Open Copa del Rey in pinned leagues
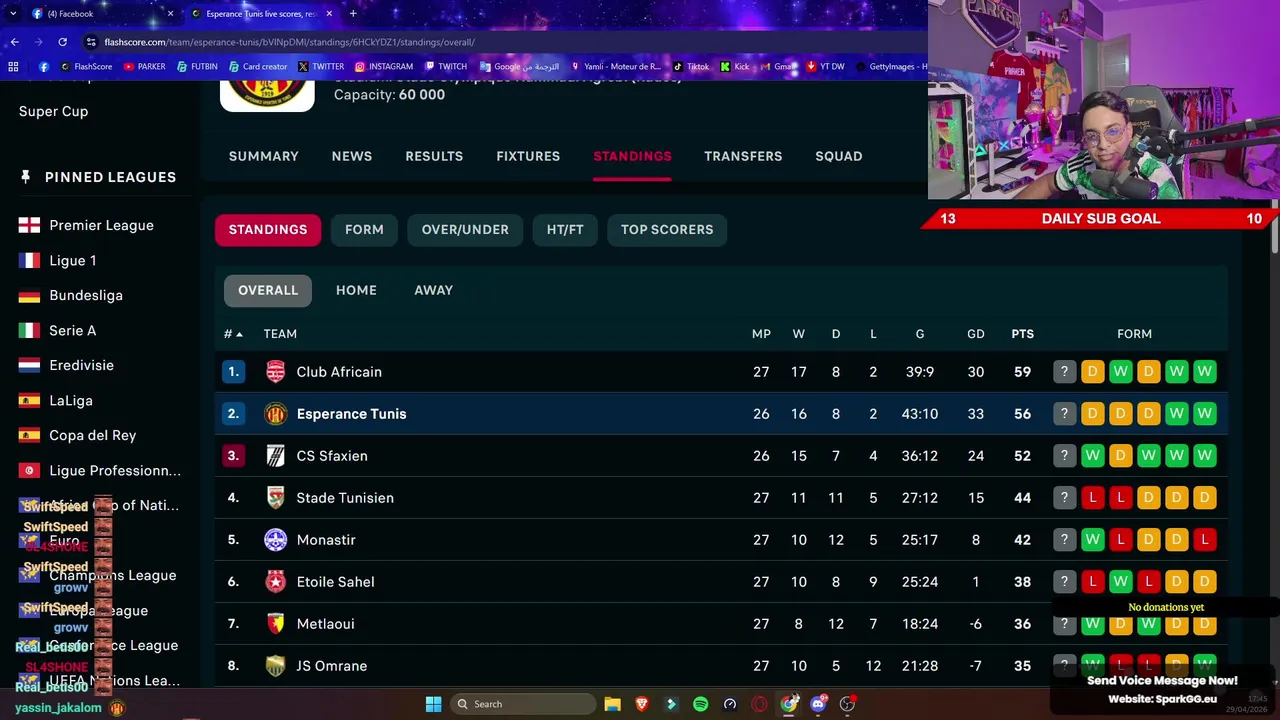The width and height of the screenshot is (1280, 720). click(x=92, y=435)
